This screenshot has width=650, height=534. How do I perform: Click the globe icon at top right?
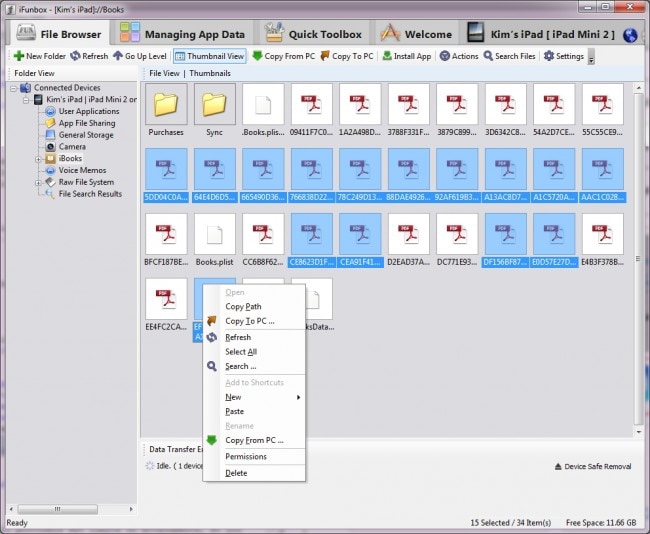[x=630, y=35]
